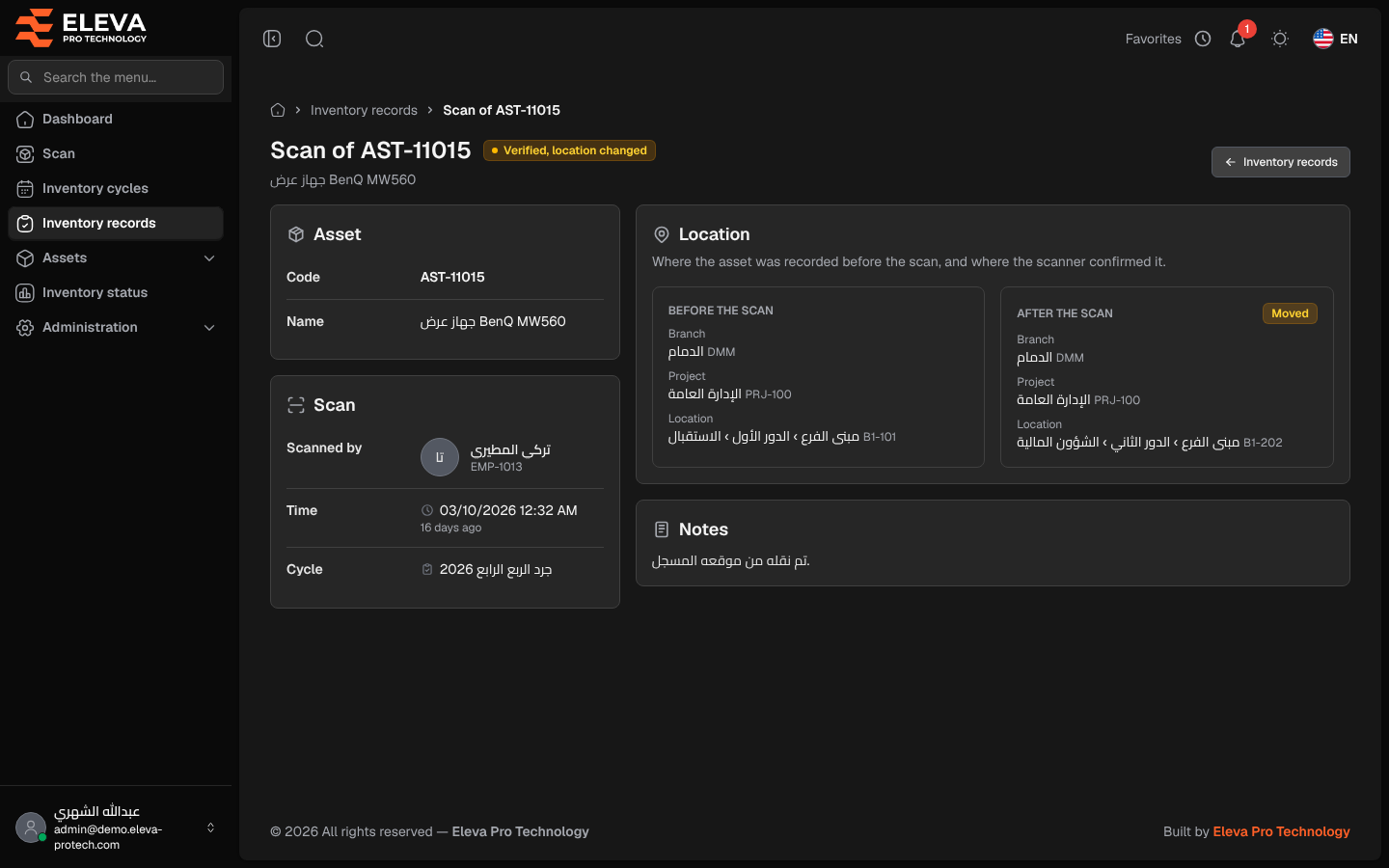Click the B1-202 location code
1389x868 pixels.
point(1263,443)
